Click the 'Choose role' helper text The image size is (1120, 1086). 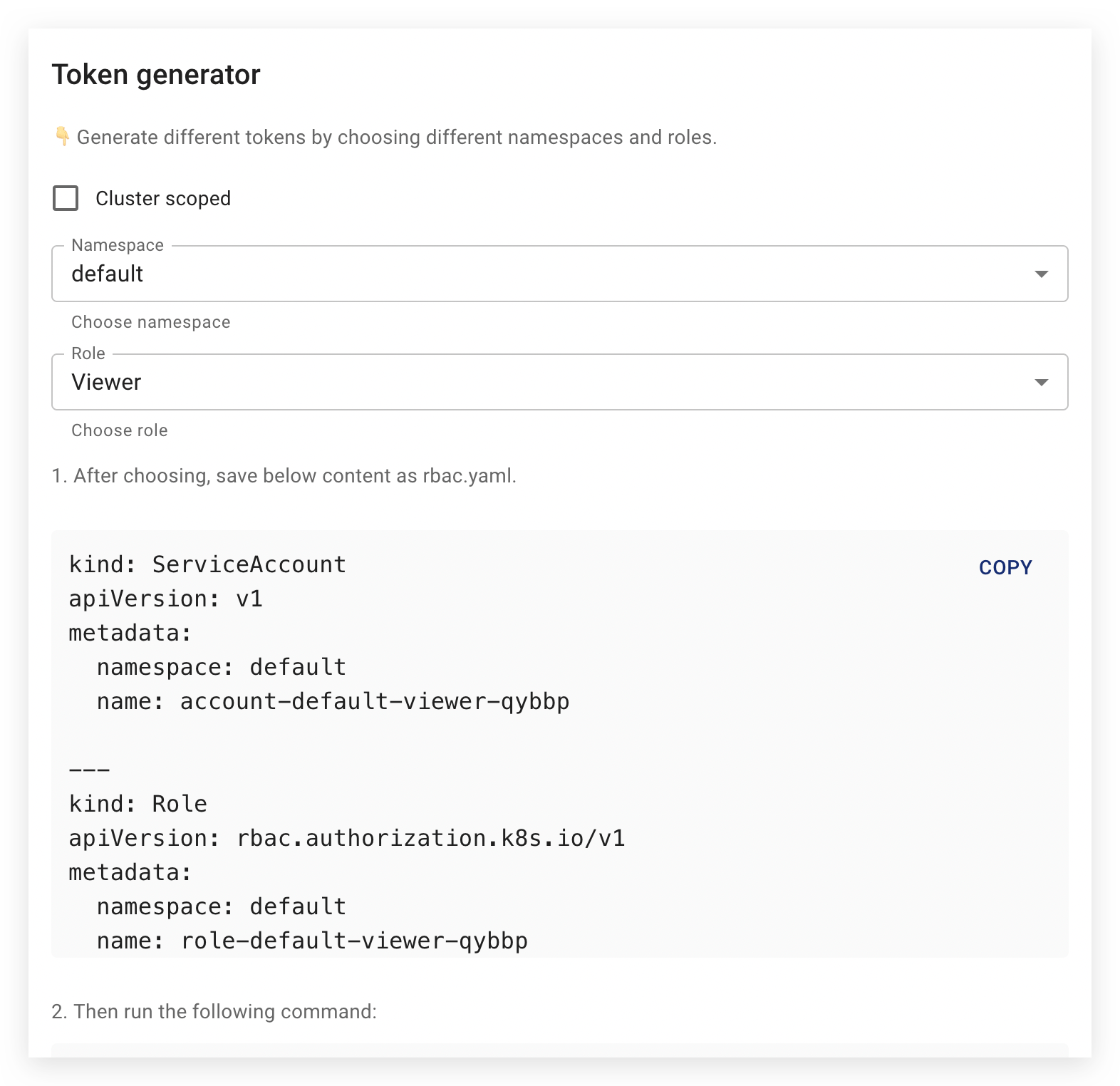point(119,430)
